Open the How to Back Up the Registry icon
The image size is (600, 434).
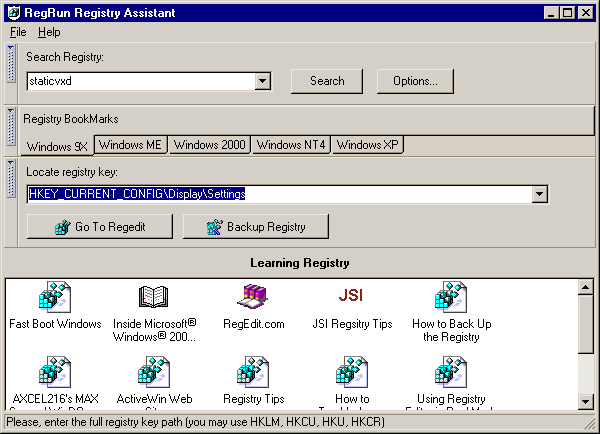click(451, 297)
